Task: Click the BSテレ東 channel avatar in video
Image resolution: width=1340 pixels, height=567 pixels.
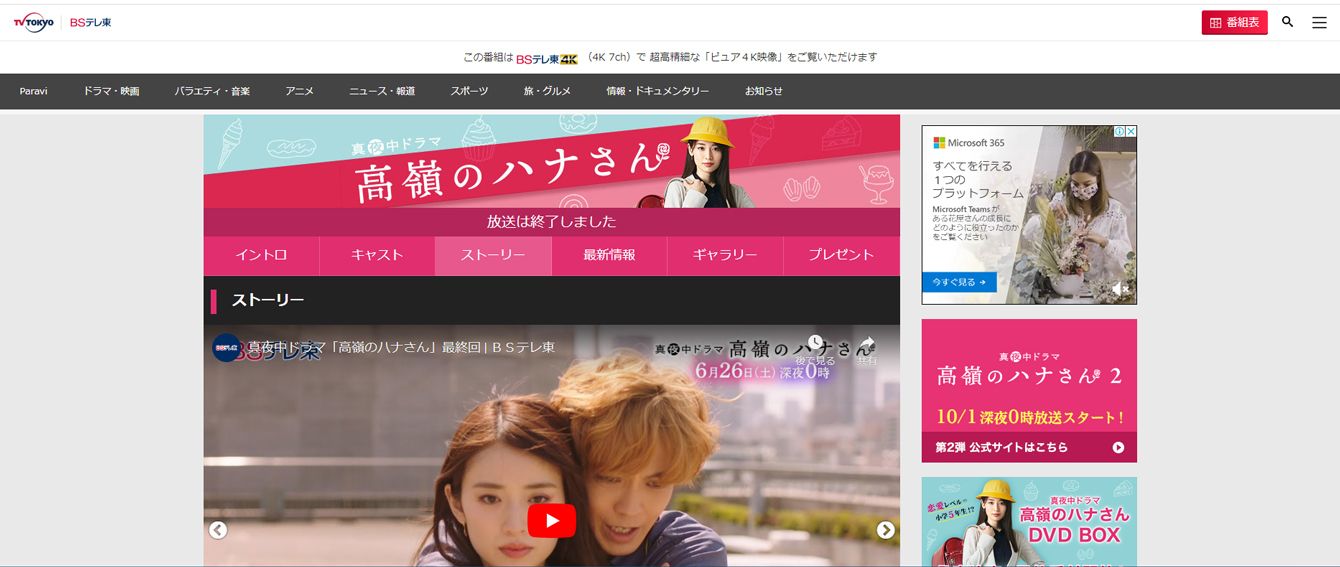Action: tap(226, 347)
